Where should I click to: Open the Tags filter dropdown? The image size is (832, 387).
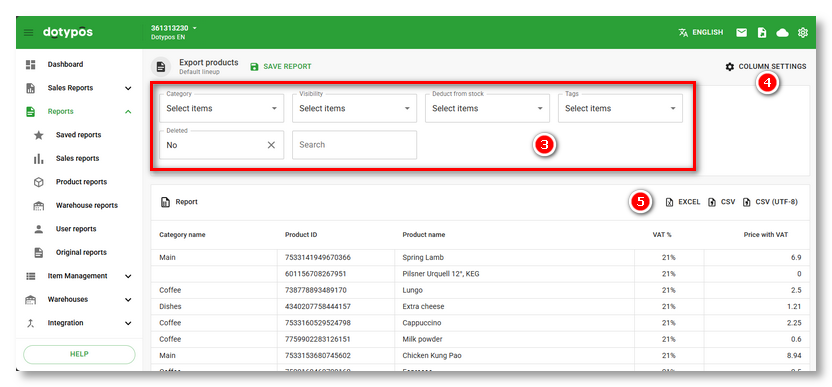(x=620, y=108)
